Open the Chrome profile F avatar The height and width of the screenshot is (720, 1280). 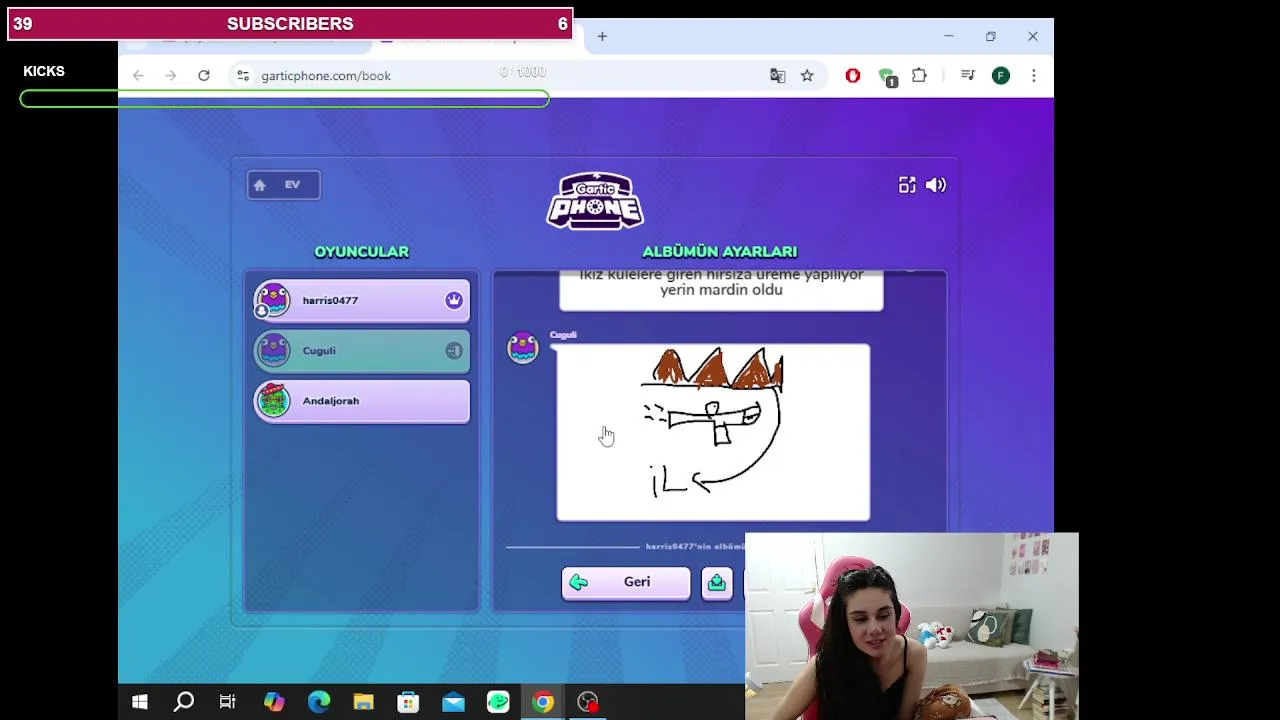(1001, 76)
